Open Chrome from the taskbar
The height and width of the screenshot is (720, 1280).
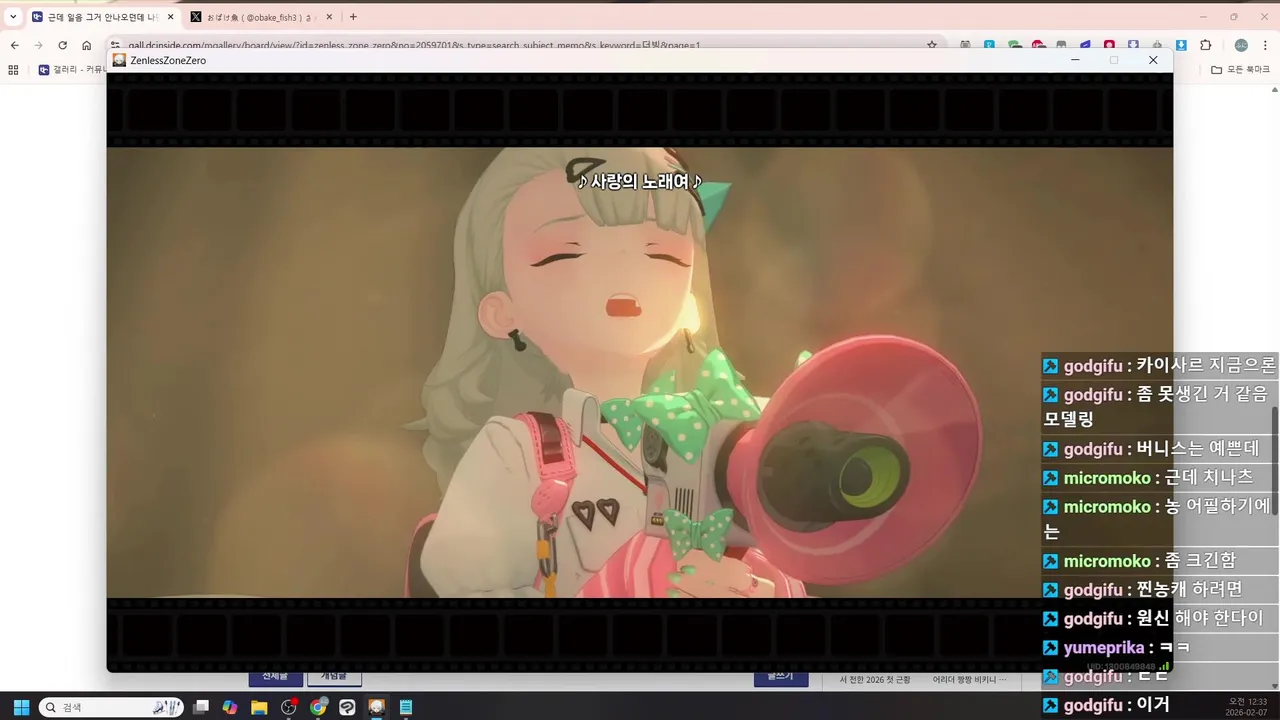pyautogui.click(x=318, y=707)
